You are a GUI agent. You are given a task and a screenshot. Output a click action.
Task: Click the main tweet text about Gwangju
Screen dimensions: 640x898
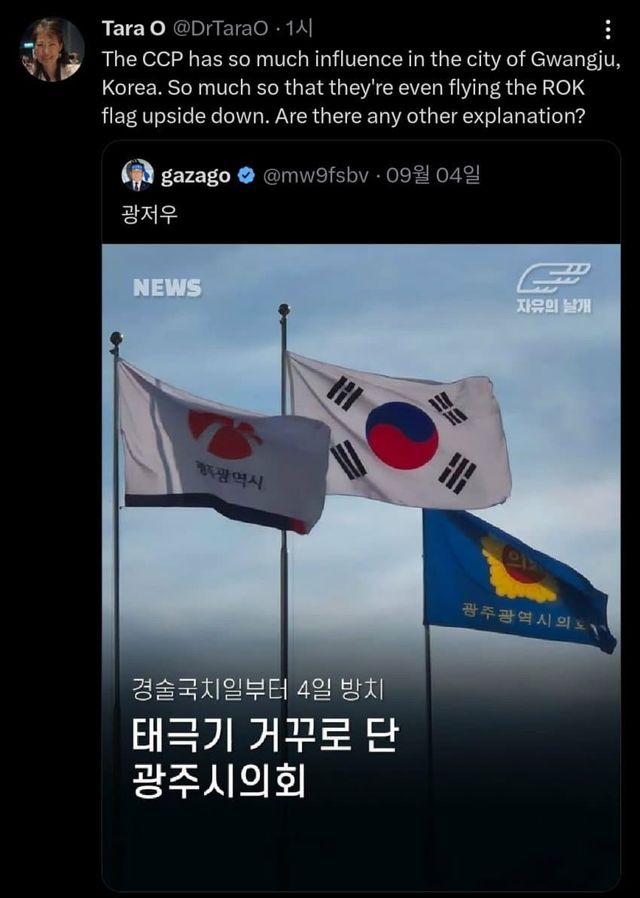point(361,88)
